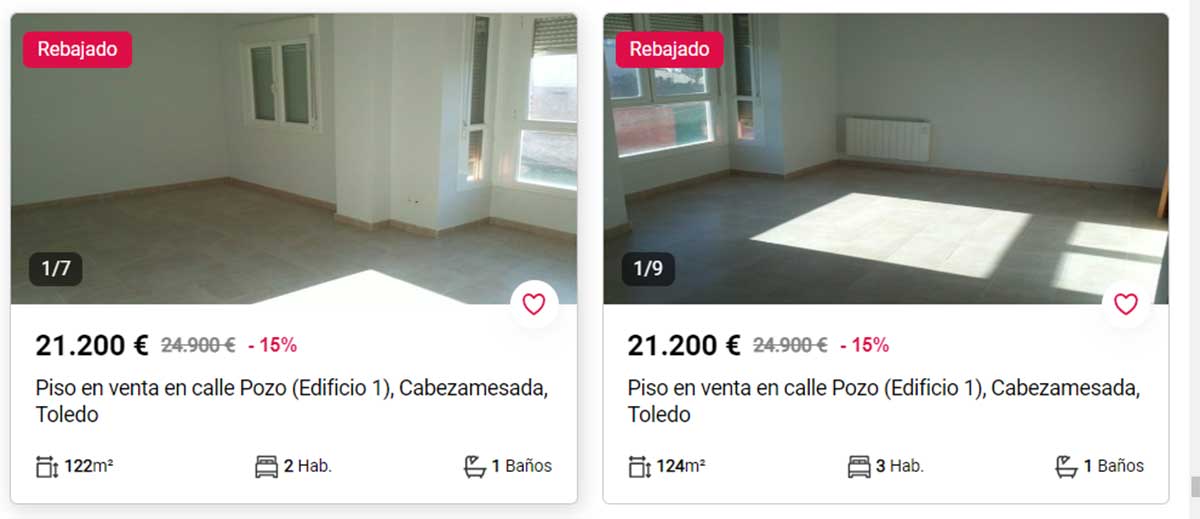The height and width of the screenshot is (519, 1200).
Task: Favorite the 124m² flat with heart icon
Action: click(x=1126, y=304)
